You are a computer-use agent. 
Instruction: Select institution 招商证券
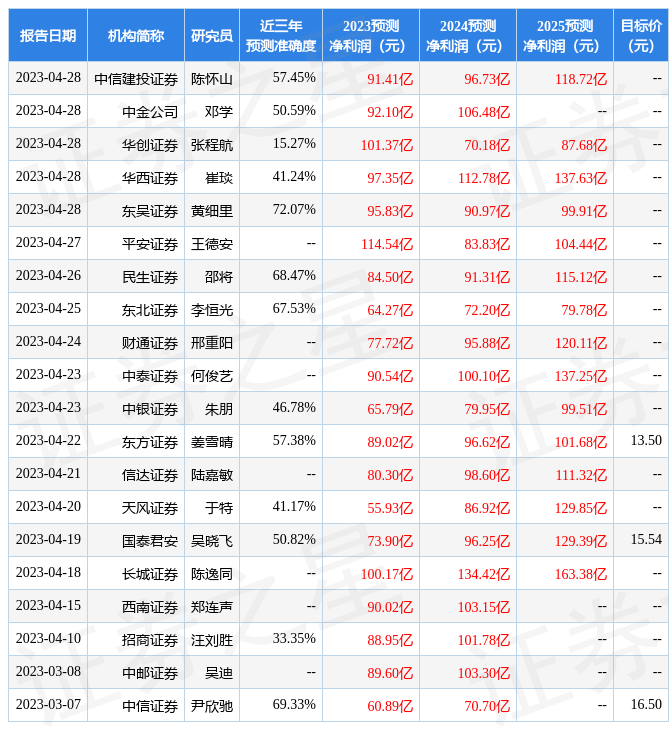(150, 640)
